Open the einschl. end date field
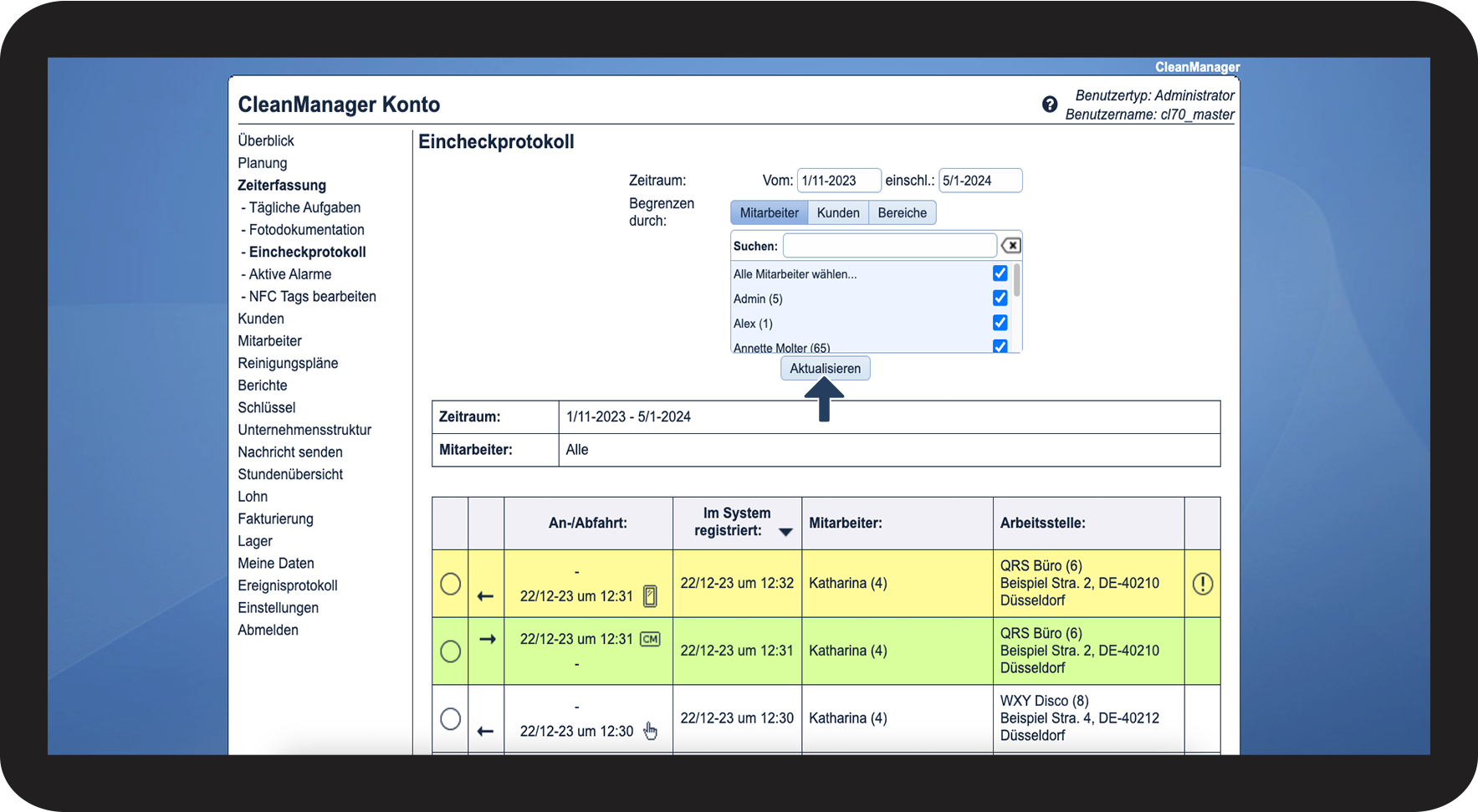The width and height of the screenshot is (1478, 812). click(x=979, y=181)
